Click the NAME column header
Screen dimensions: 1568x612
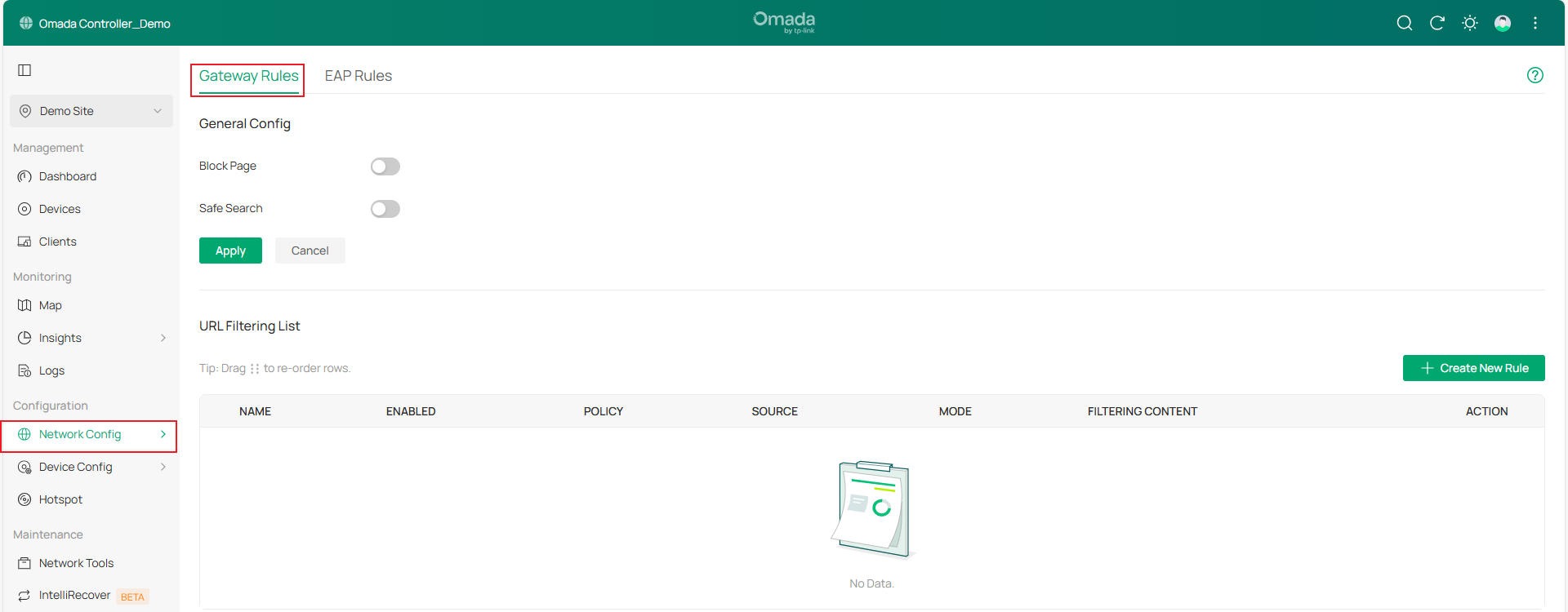[x=255, y=411]
